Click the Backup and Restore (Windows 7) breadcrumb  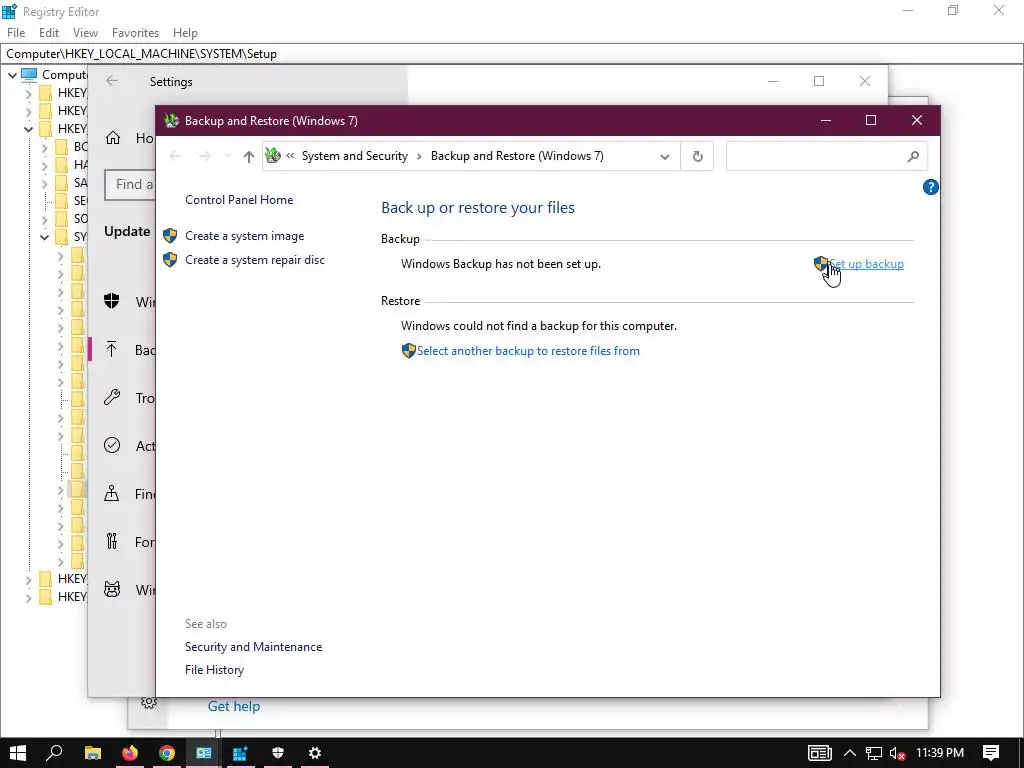pyautogui.click(x=517, y=156)
